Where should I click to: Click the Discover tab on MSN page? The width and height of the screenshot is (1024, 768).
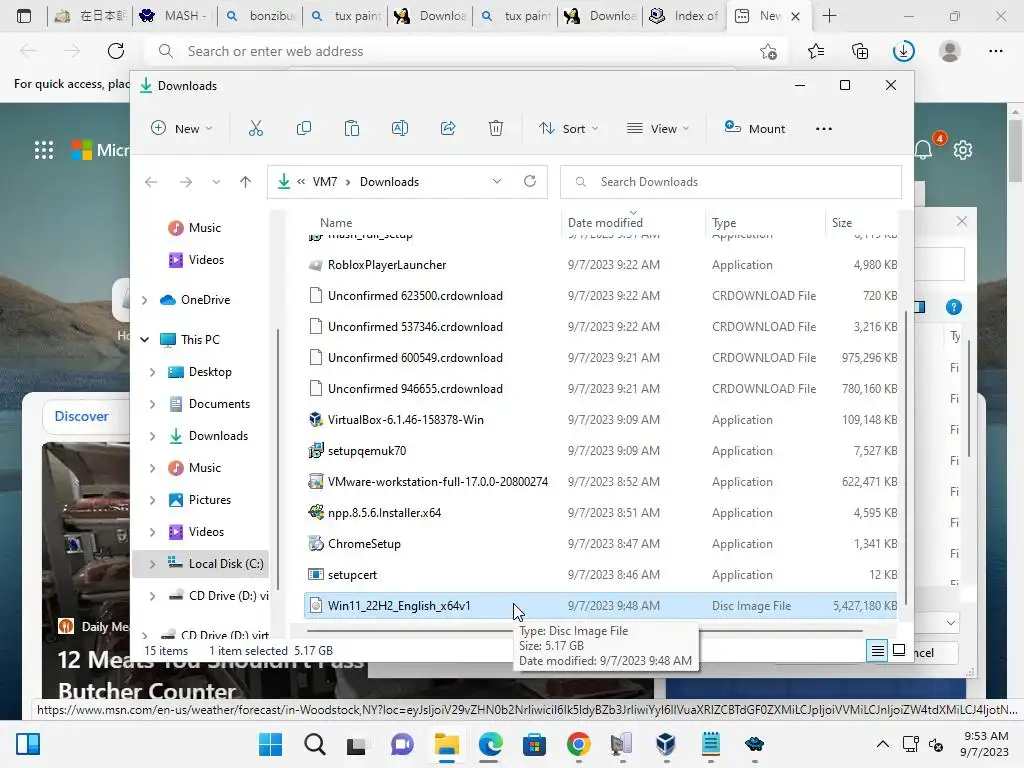point(82,416)
